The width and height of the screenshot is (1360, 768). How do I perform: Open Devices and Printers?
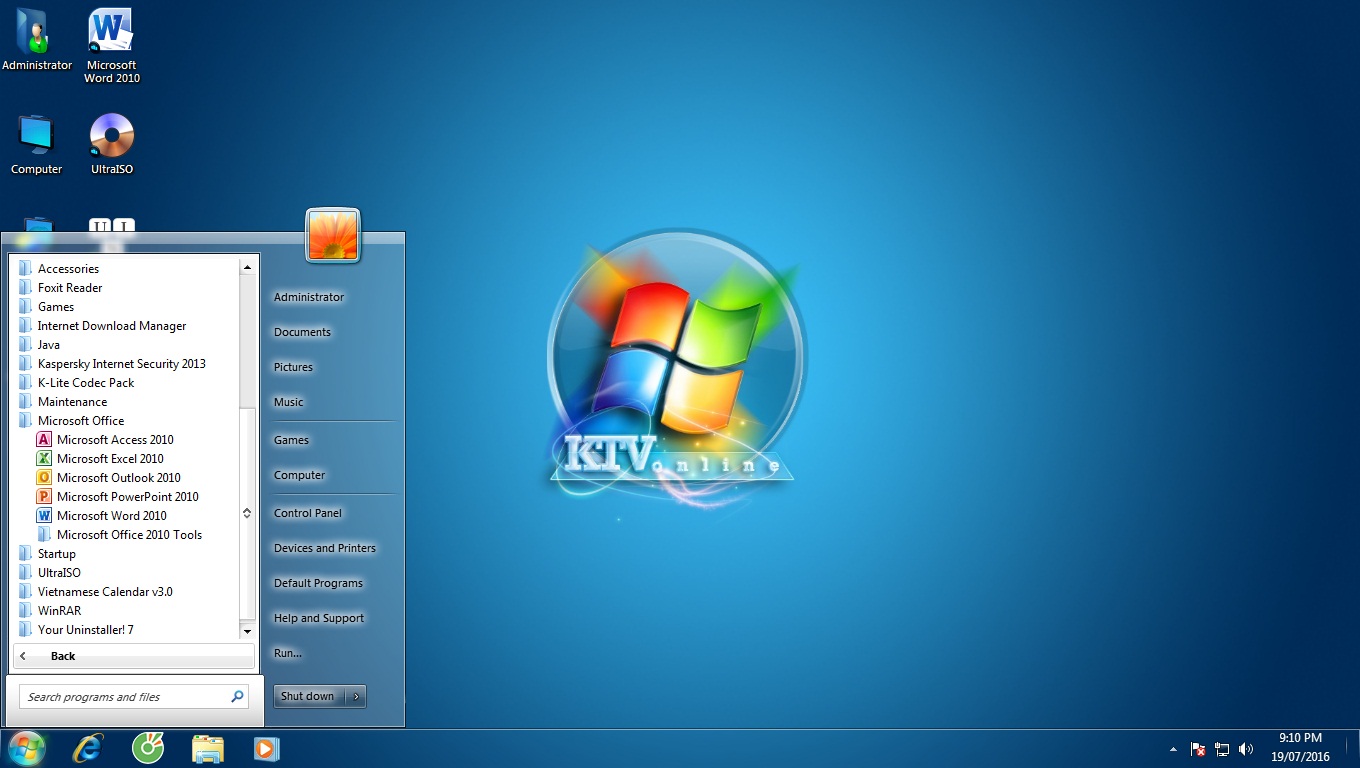click(325, 548)
